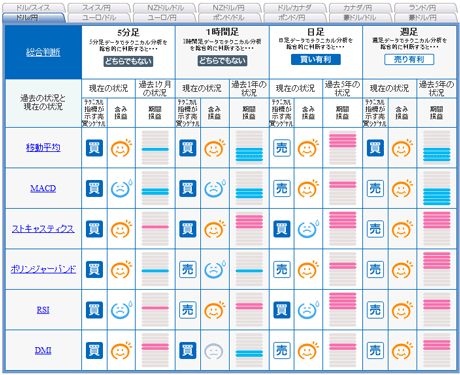Screen dimensions: 460x375
Task: Click the 移動平均 period profit gauge under 日足
Action: coord(343,148)
